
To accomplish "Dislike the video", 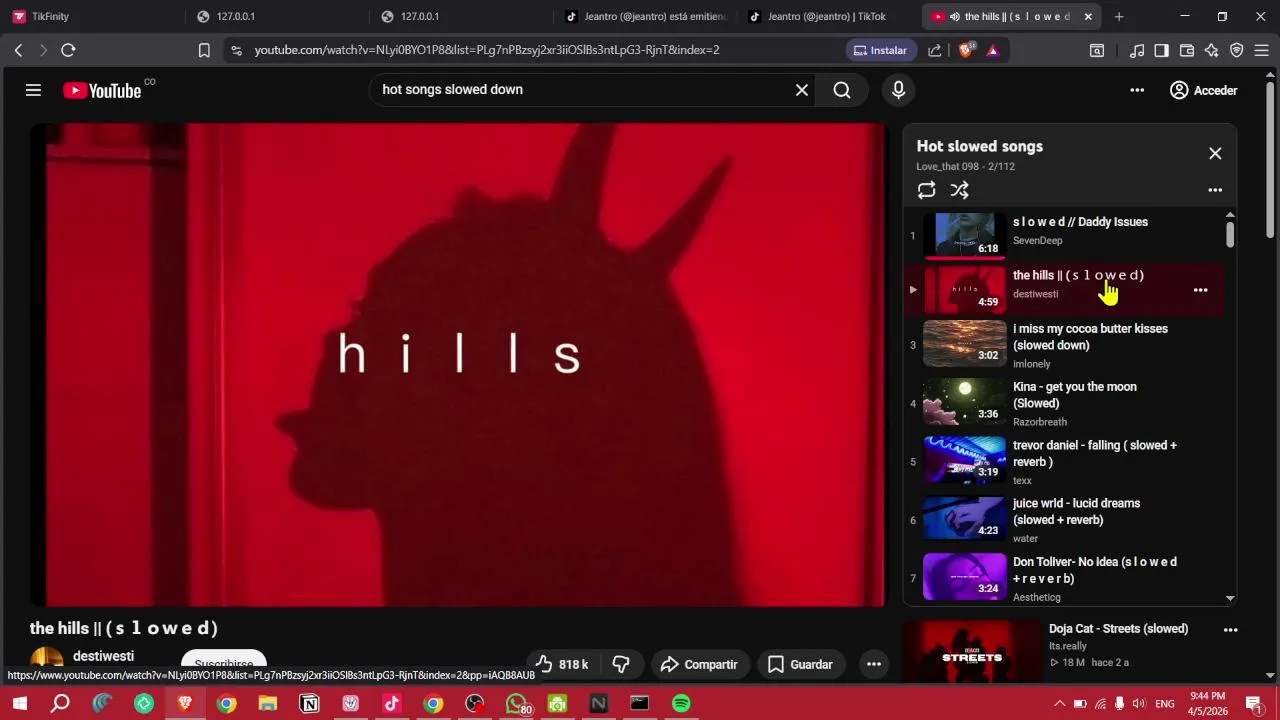I will [x=620, y=664].
